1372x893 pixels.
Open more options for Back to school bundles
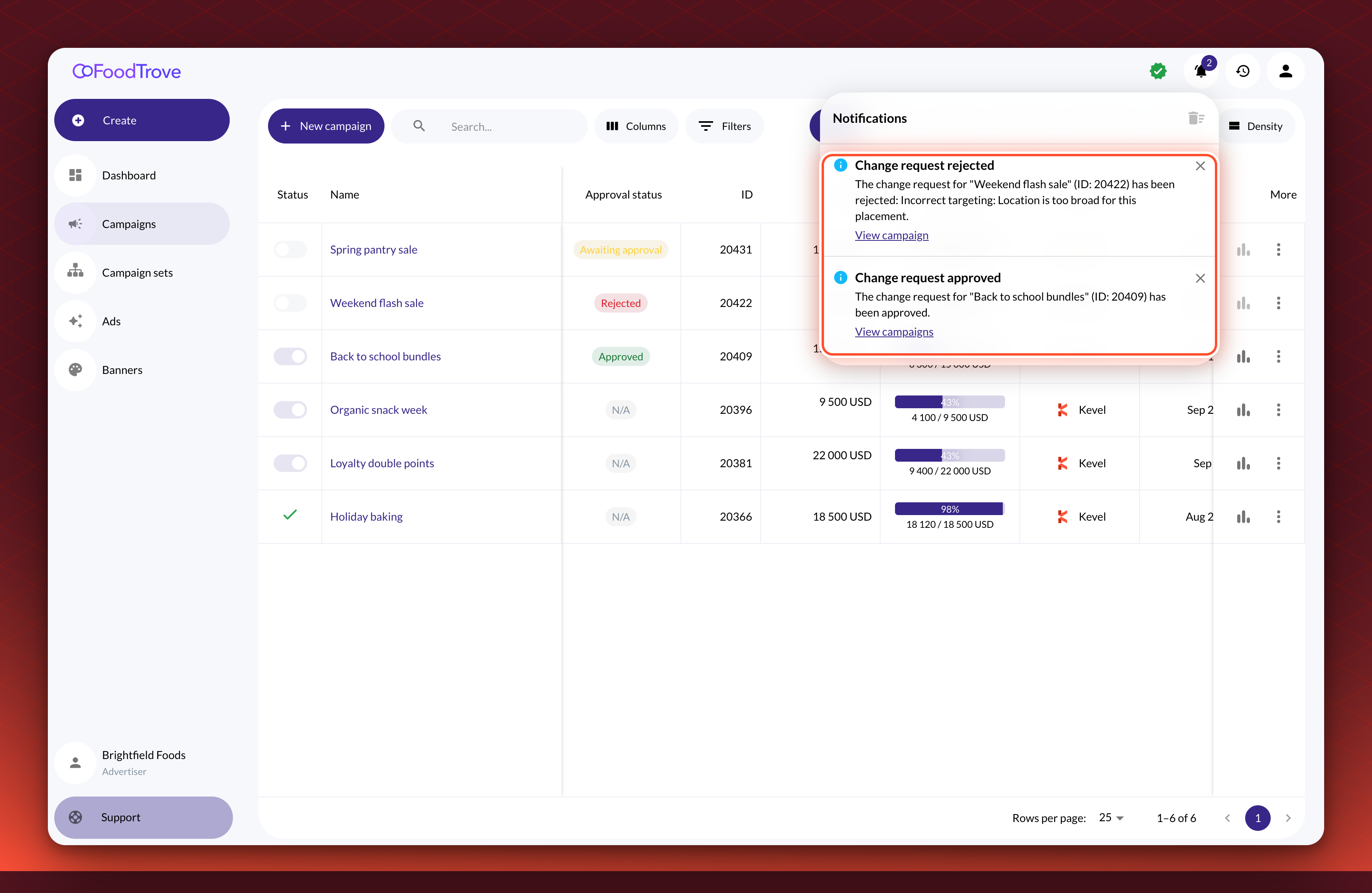[x=1279, y=357]
